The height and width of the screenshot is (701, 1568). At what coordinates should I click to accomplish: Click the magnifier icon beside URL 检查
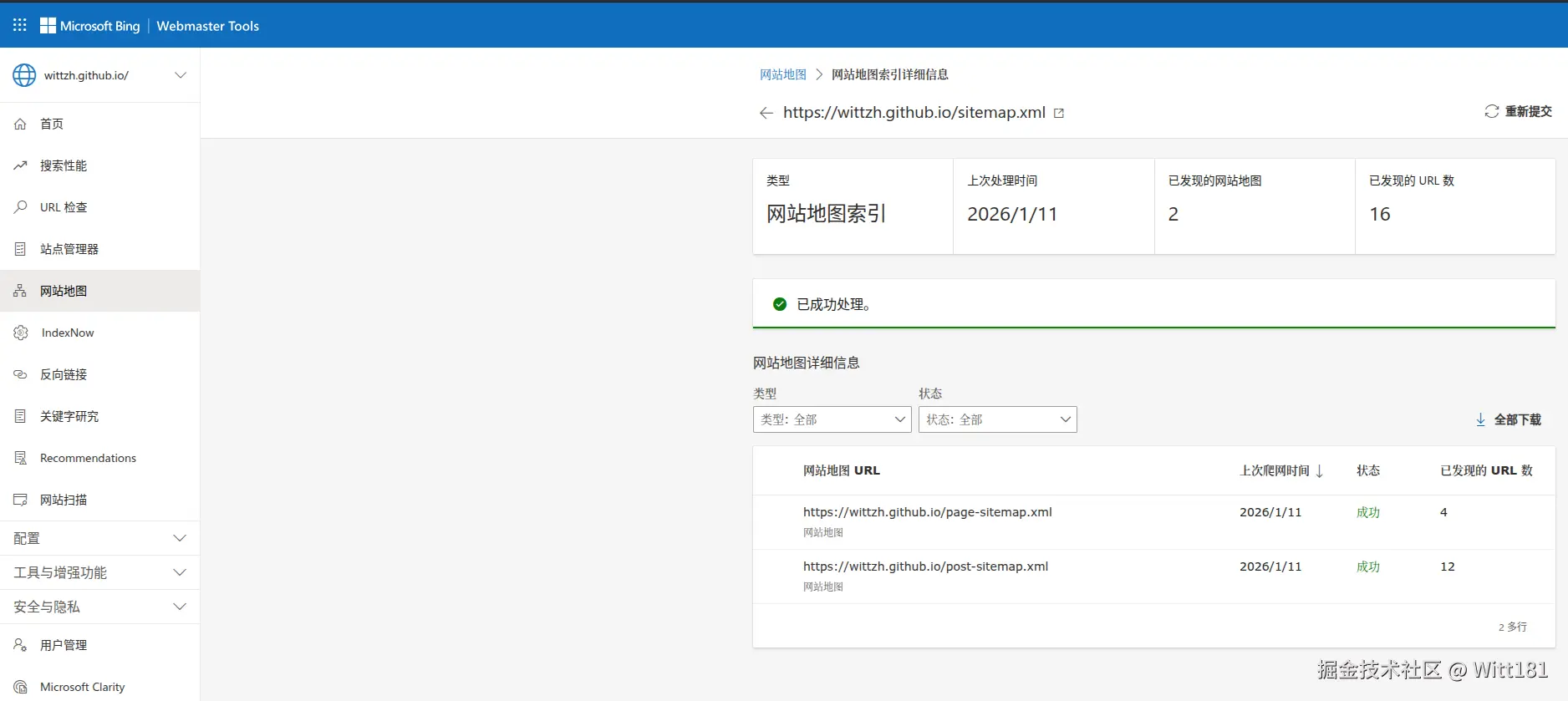click(x=20, y=207)
